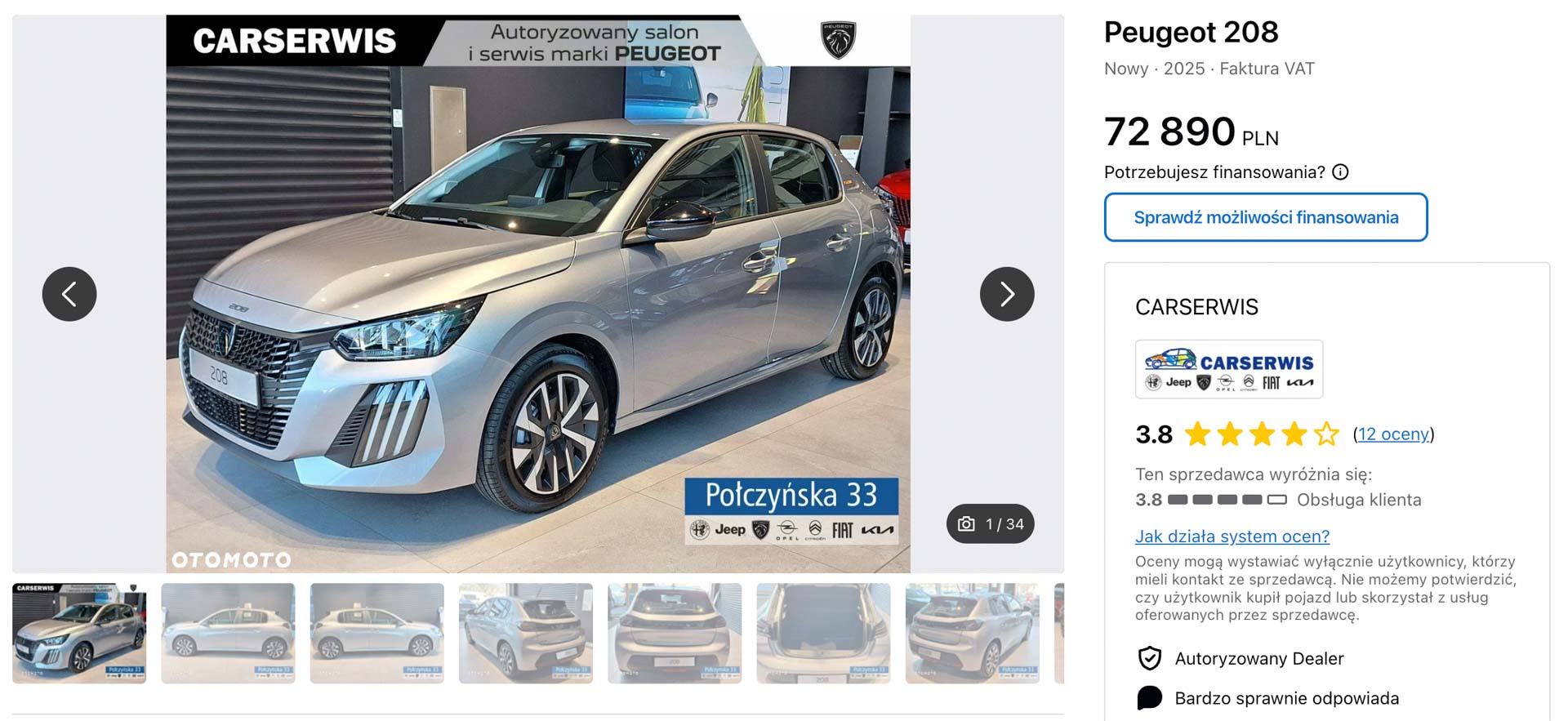Select third thumbnail with side profile
Viewport: 1568px width, 721px height.
(377, 633)
